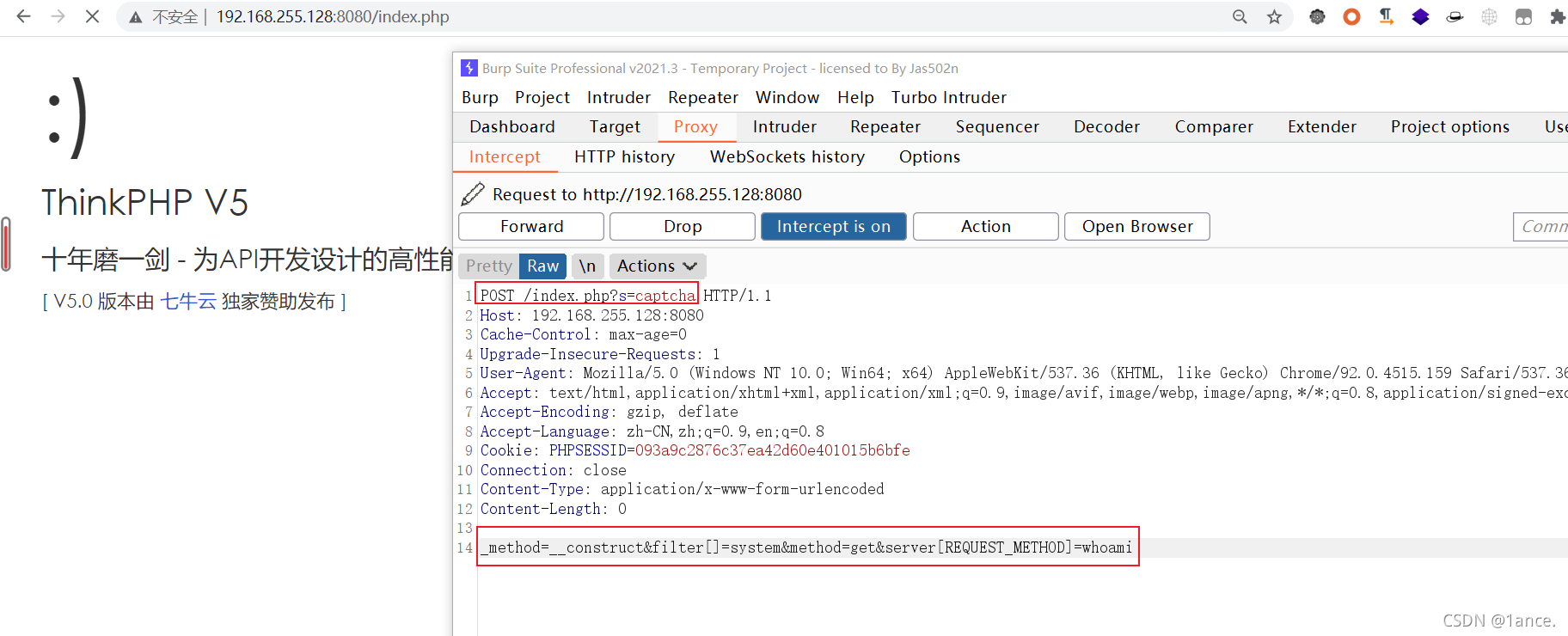
Task: Switch to the Intruder tool tab
Action: click(x=784, y=126)
